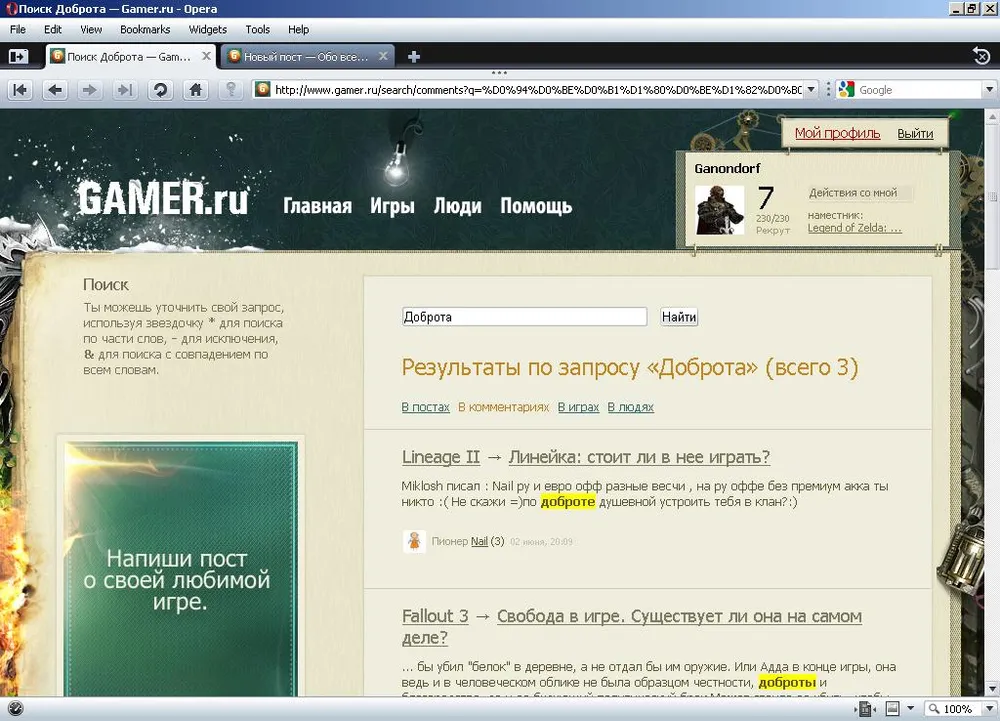Image resolution: width=1000 pixels, height=721 pixels.
Task: Open the zoom 100% dropdown
Action: [990, 708]
